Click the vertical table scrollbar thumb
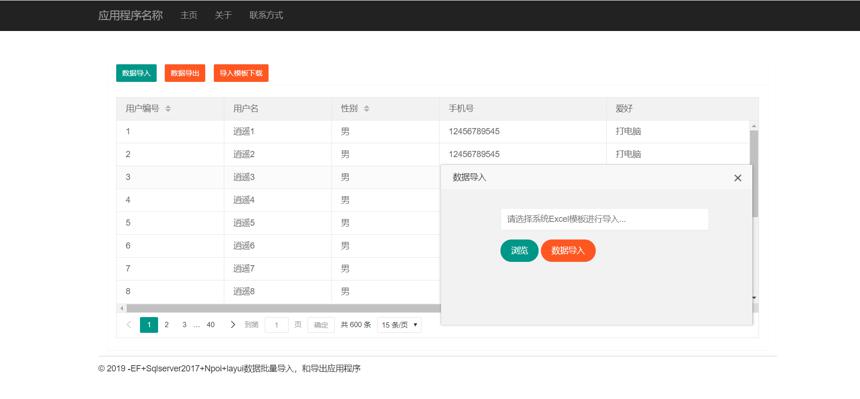Image resolution: width=860 pixels, height=399 pixels. [x=754, y=173]
